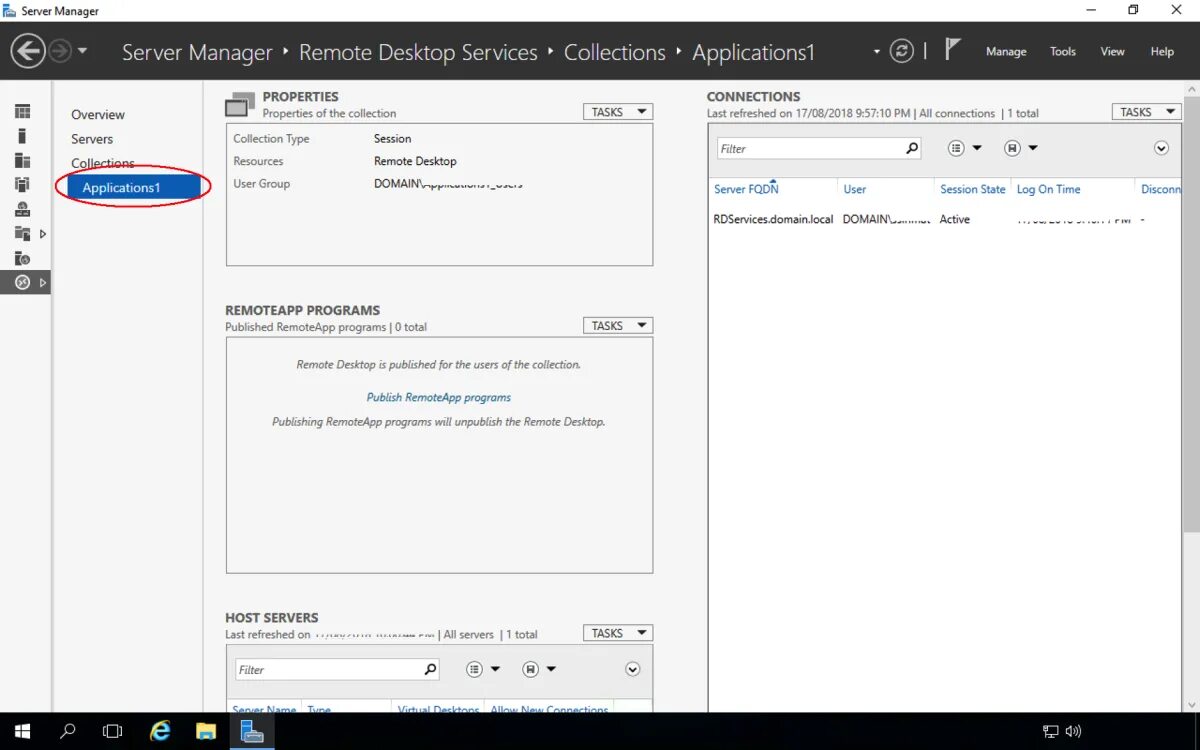Click the Active session state cell
This screenshot has width=1200, height=750.
click(x=955, y=219)
